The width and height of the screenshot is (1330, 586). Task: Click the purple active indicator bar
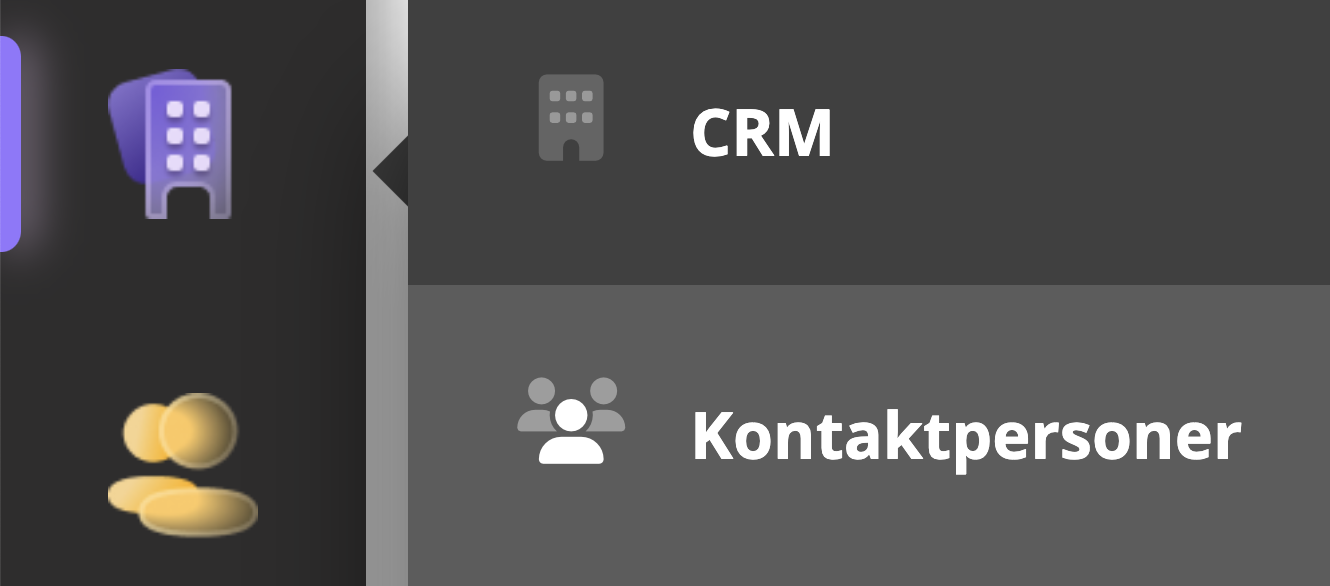(10, 143)
